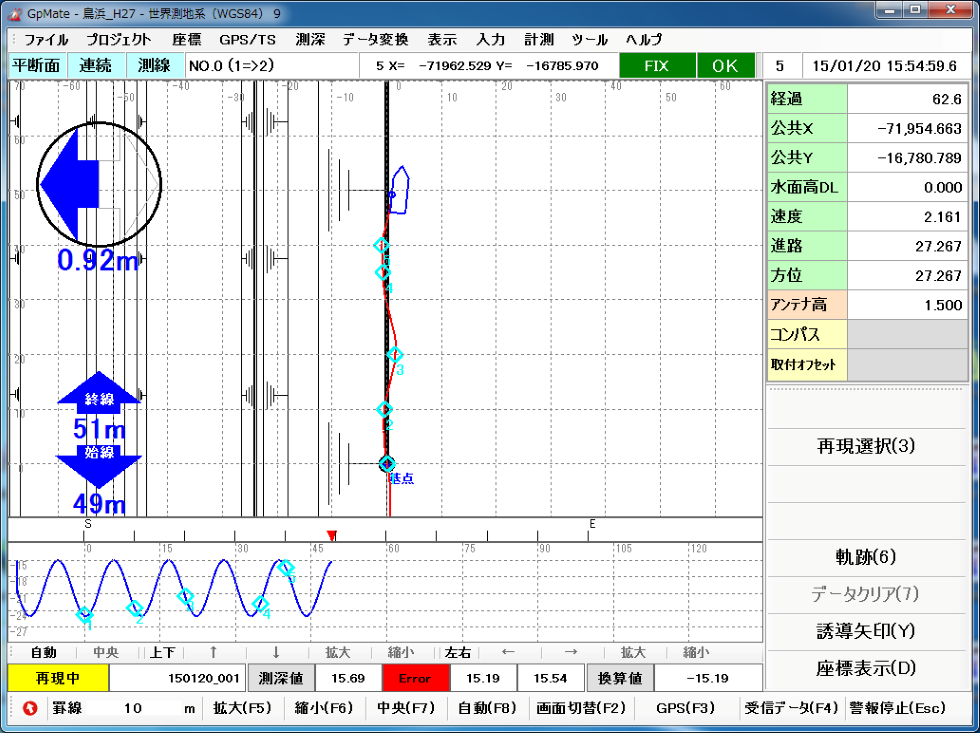Click the 中央(F7) center button

point(406,708)
